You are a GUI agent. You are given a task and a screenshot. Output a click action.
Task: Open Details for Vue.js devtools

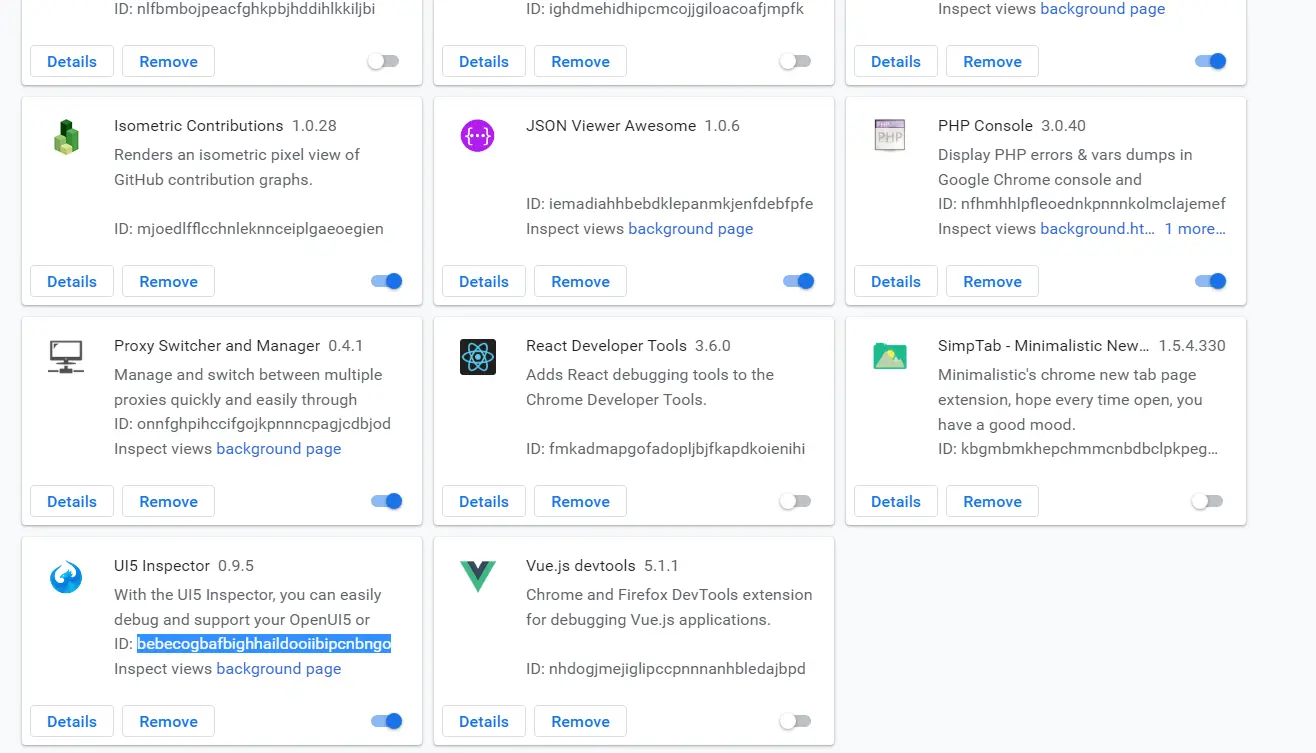click(484, 721)
